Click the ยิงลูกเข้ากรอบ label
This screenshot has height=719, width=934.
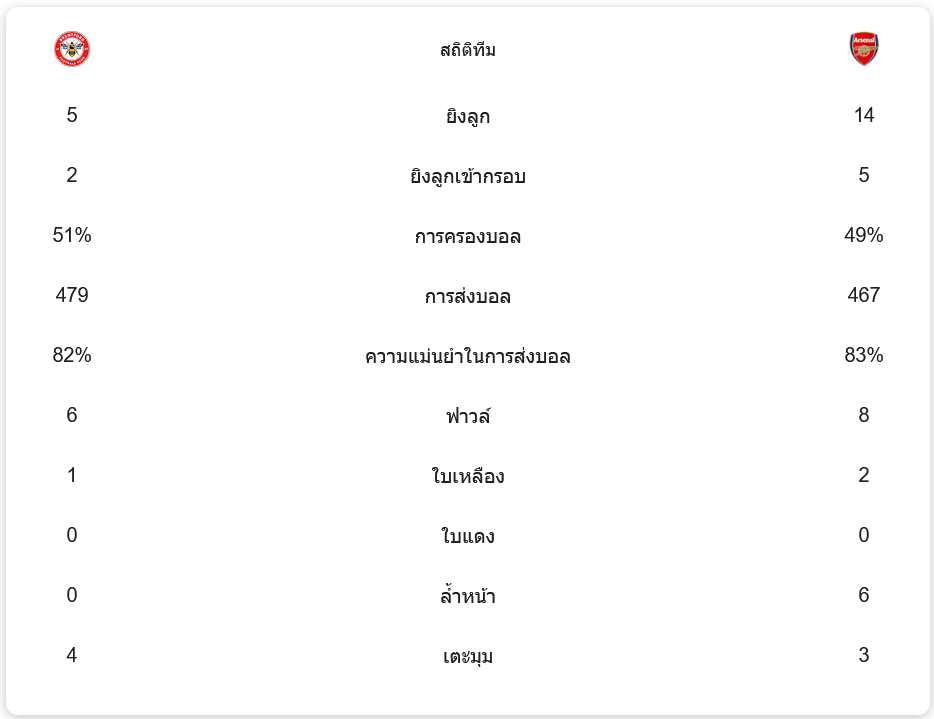(468, 176)
